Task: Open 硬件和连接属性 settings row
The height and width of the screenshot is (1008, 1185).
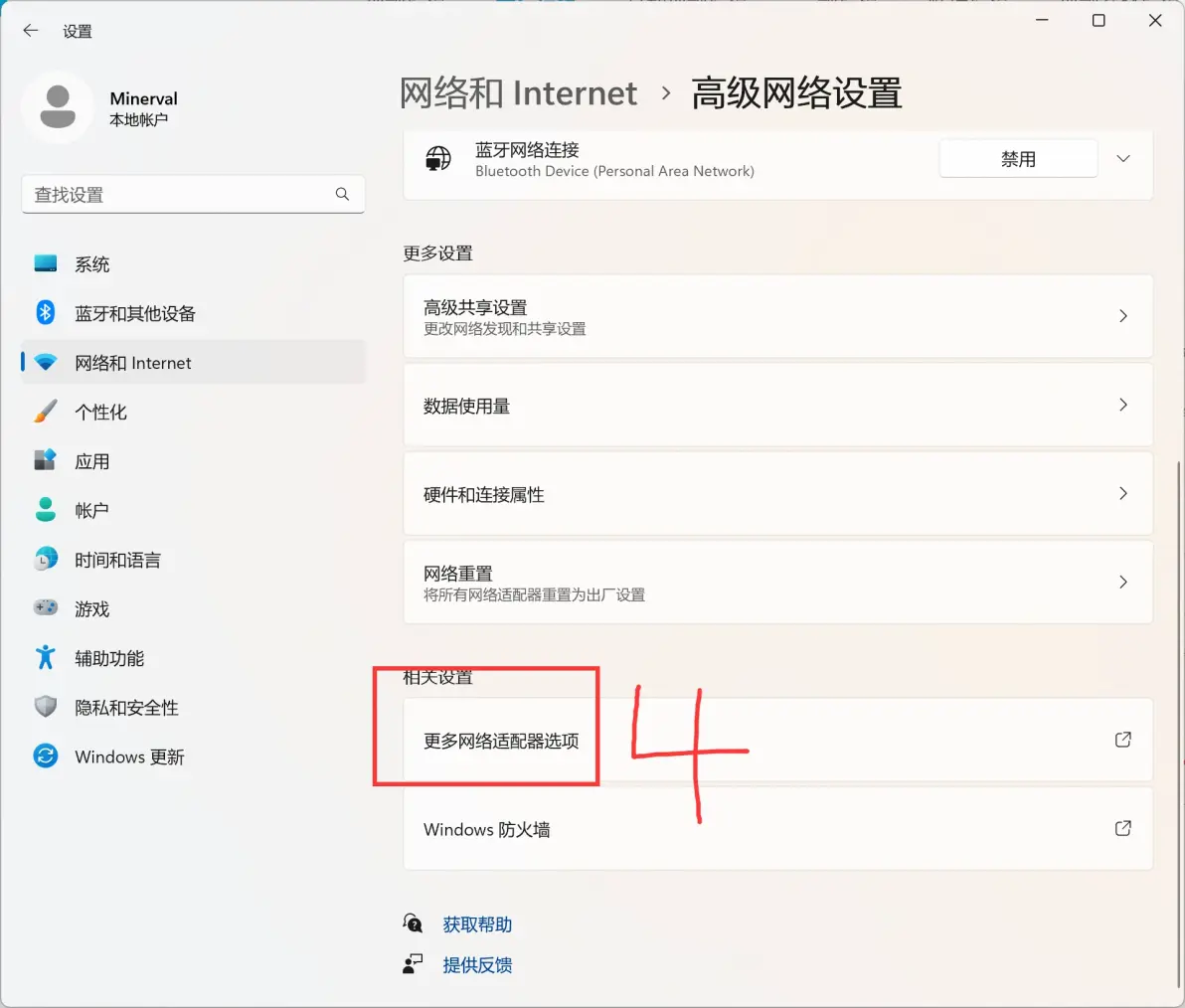Action: [x=777, y=494]
